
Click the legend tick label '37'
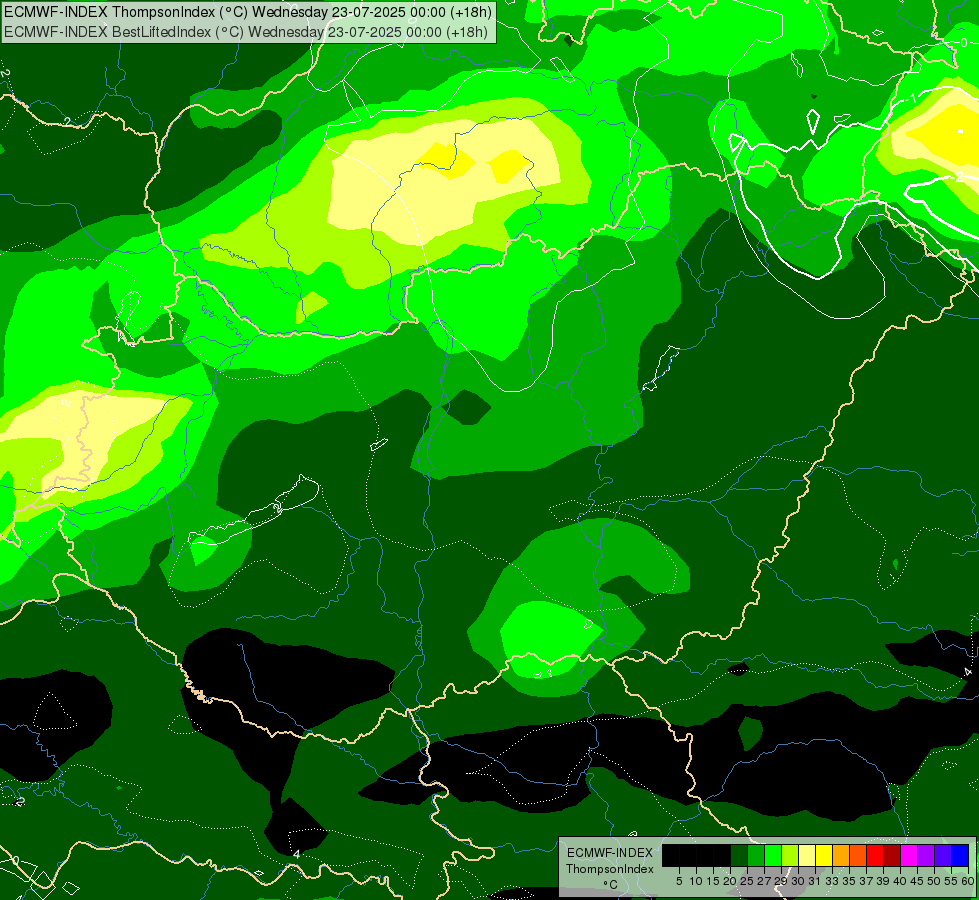coord(866,881)
